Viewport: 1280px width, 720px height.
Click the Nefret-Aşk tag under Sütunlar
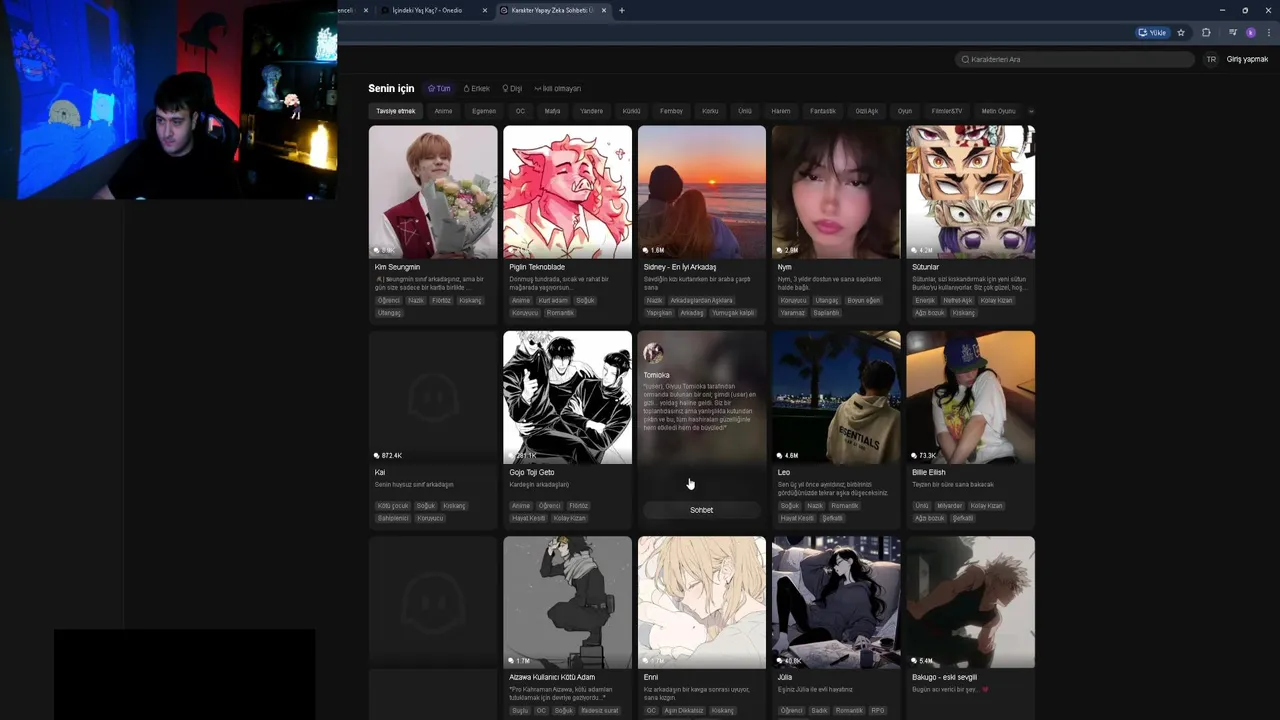[x=957, y=300]
